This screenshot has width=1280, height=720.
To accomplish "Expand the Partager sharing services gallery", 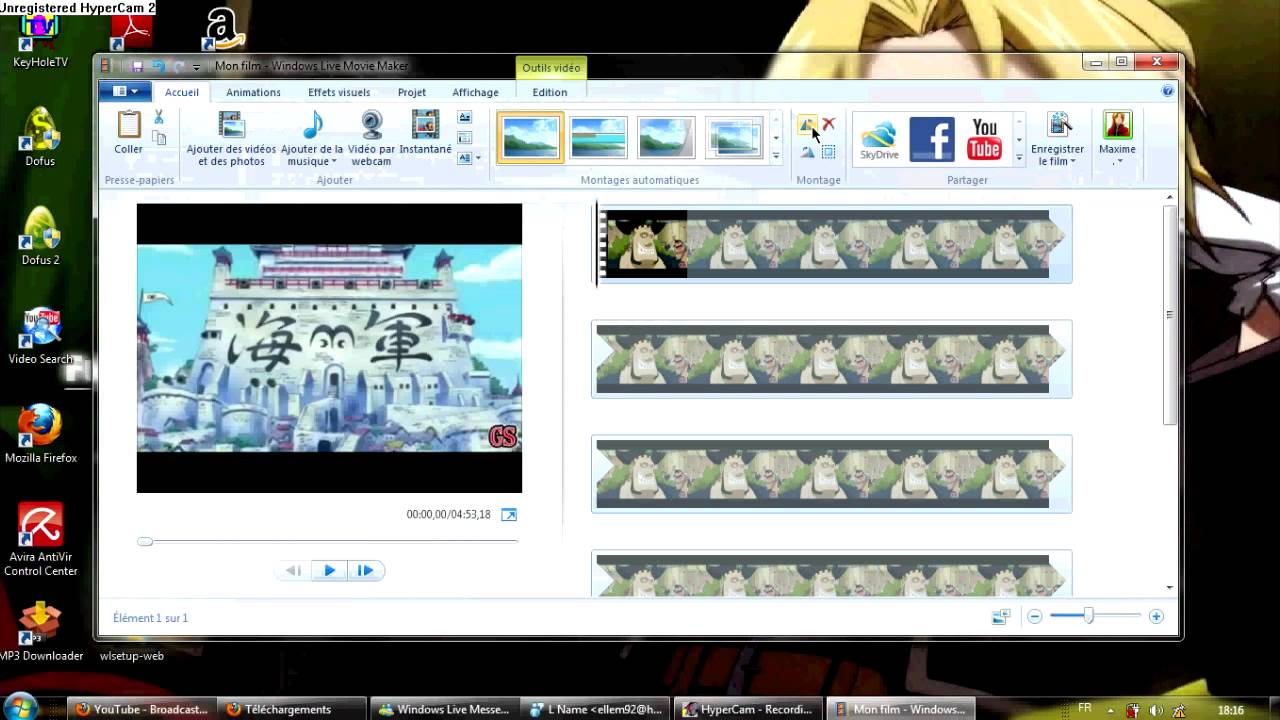I will [x=1019, y=157].
